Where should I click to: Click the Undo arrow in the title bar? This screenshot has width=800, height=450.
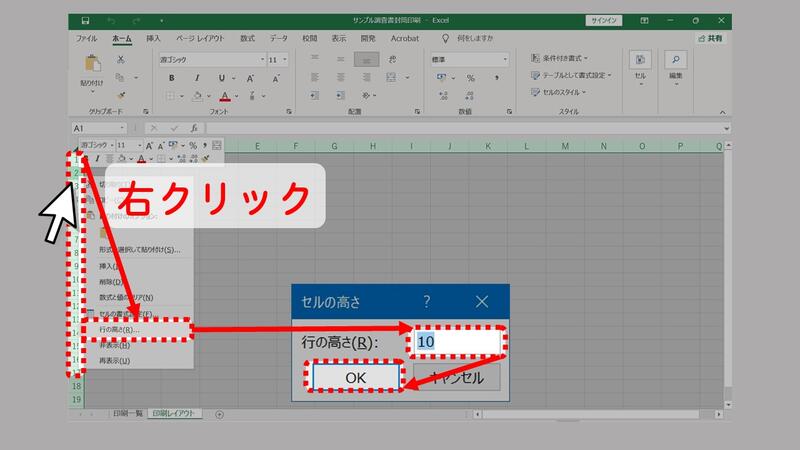coord(111,20)
